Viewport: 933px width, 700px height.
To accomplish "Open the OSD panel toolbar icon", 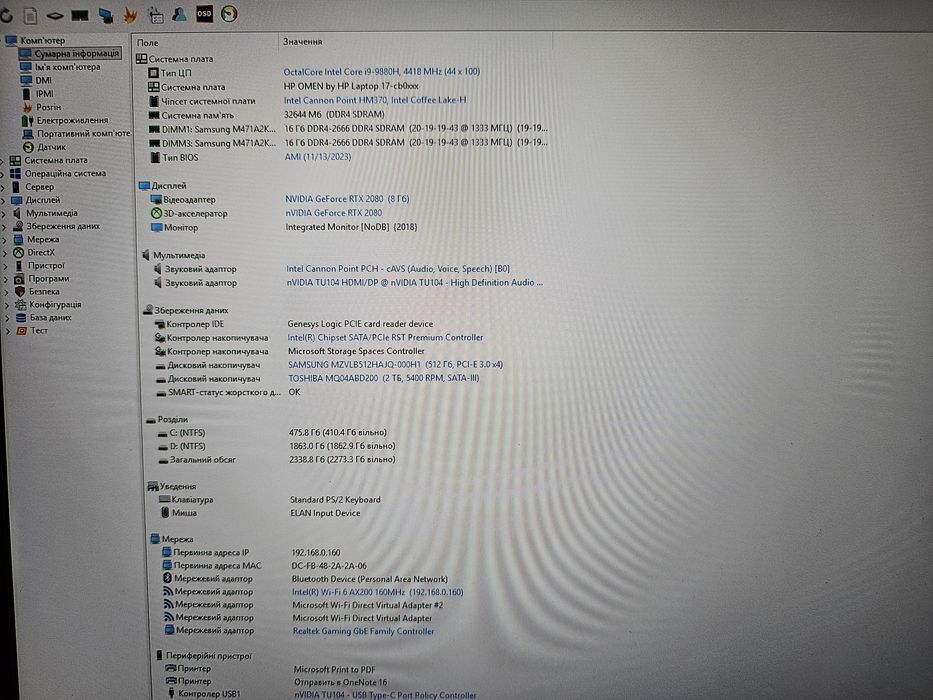I will (204, 14).
